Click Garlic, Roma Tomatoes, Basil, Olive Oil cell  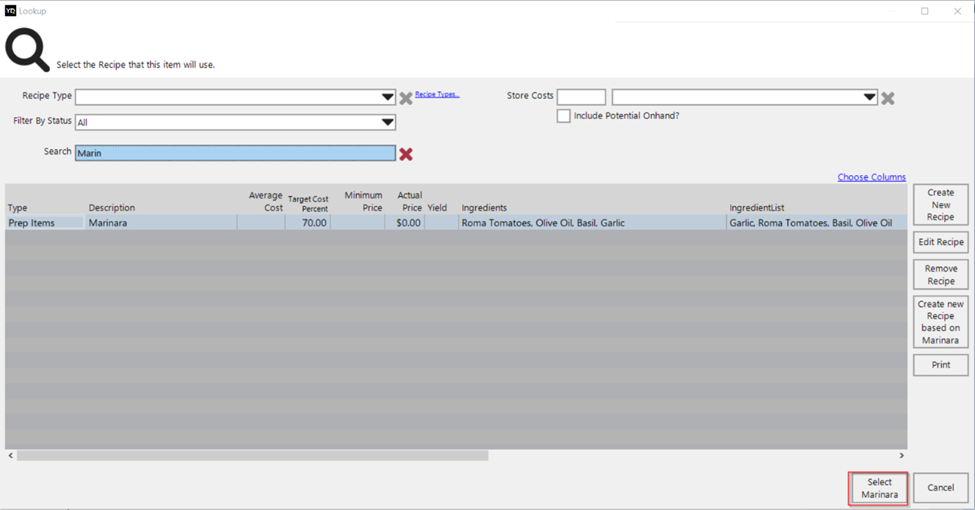[816, 223]
